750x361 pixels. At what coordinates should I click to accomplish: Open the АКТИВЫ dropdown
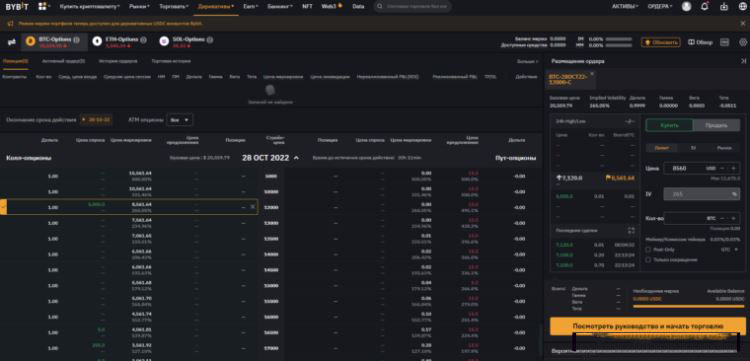pos(626,7)
